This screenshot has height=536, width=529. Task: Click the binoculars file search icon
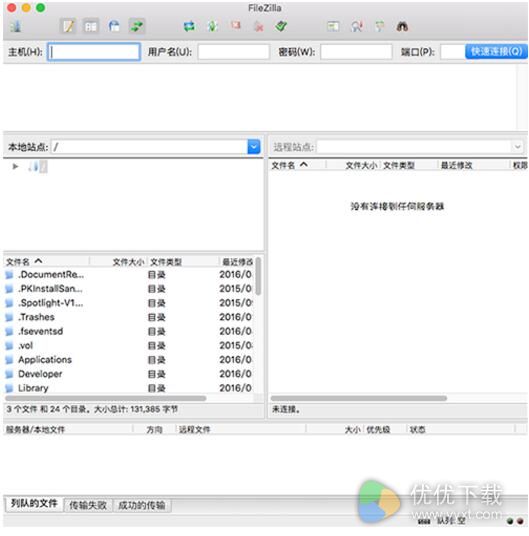pos(402,26)
